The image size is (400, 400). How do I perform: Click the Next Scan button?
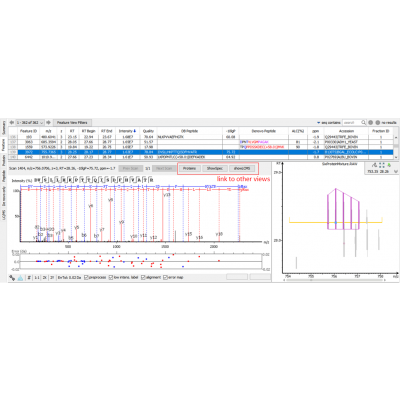(164, 168)
